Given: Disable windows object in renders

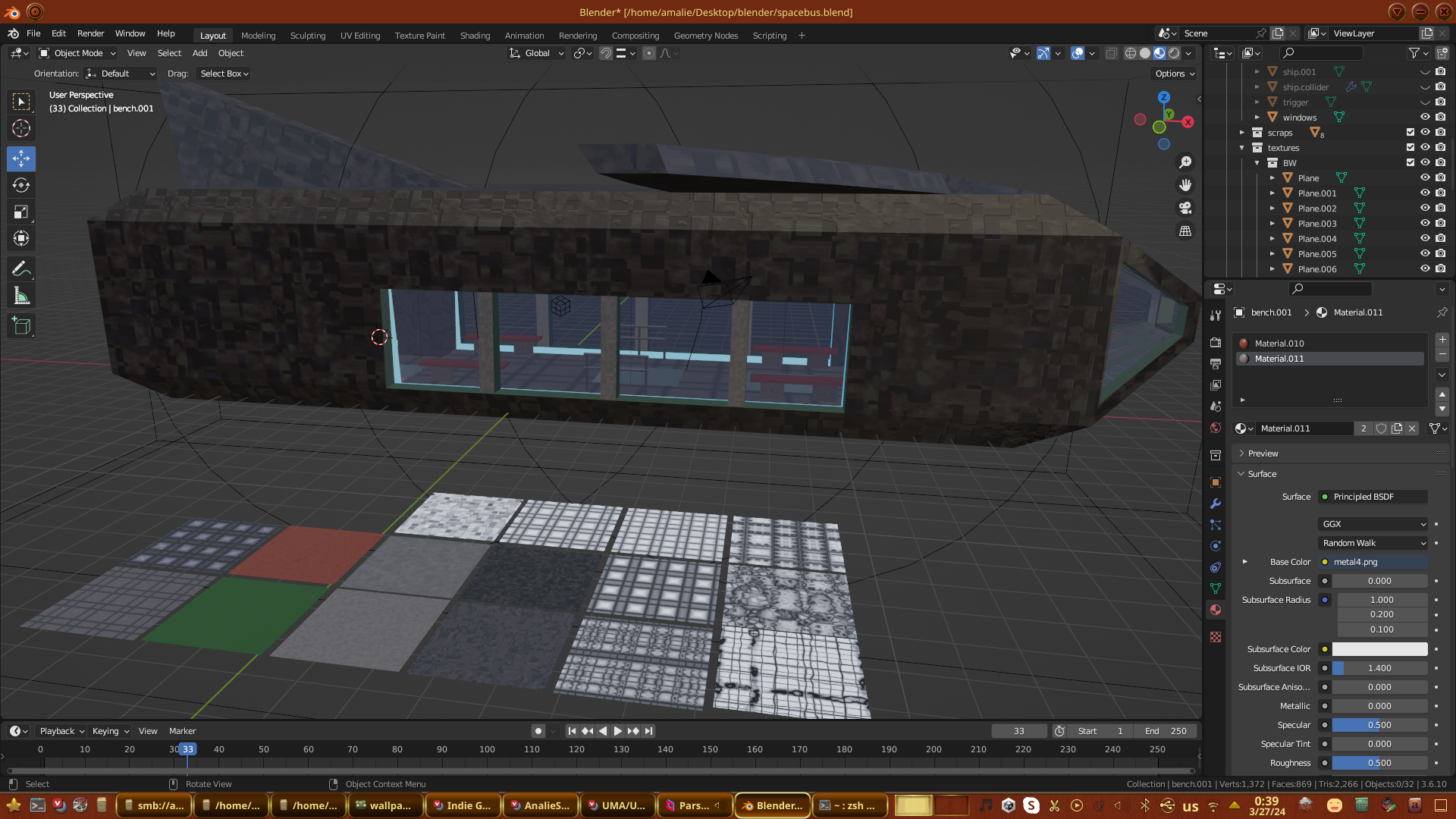Looking at the screenshot, I should tap(1440, 117).
